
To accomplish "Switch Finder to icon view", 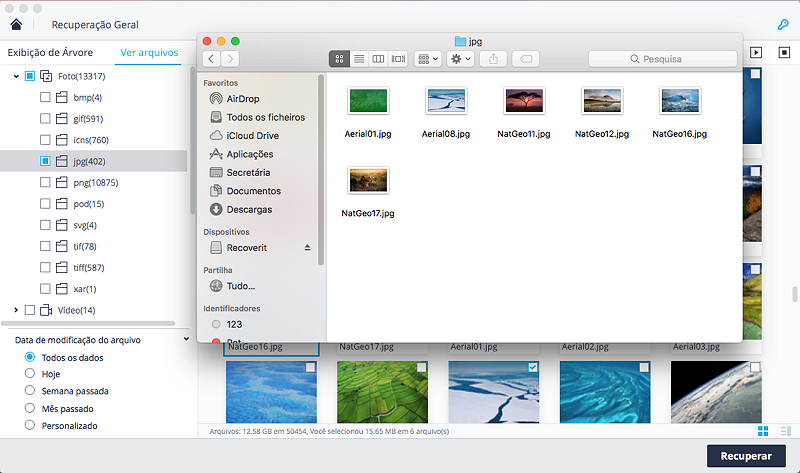I will [x=339, y=59].
